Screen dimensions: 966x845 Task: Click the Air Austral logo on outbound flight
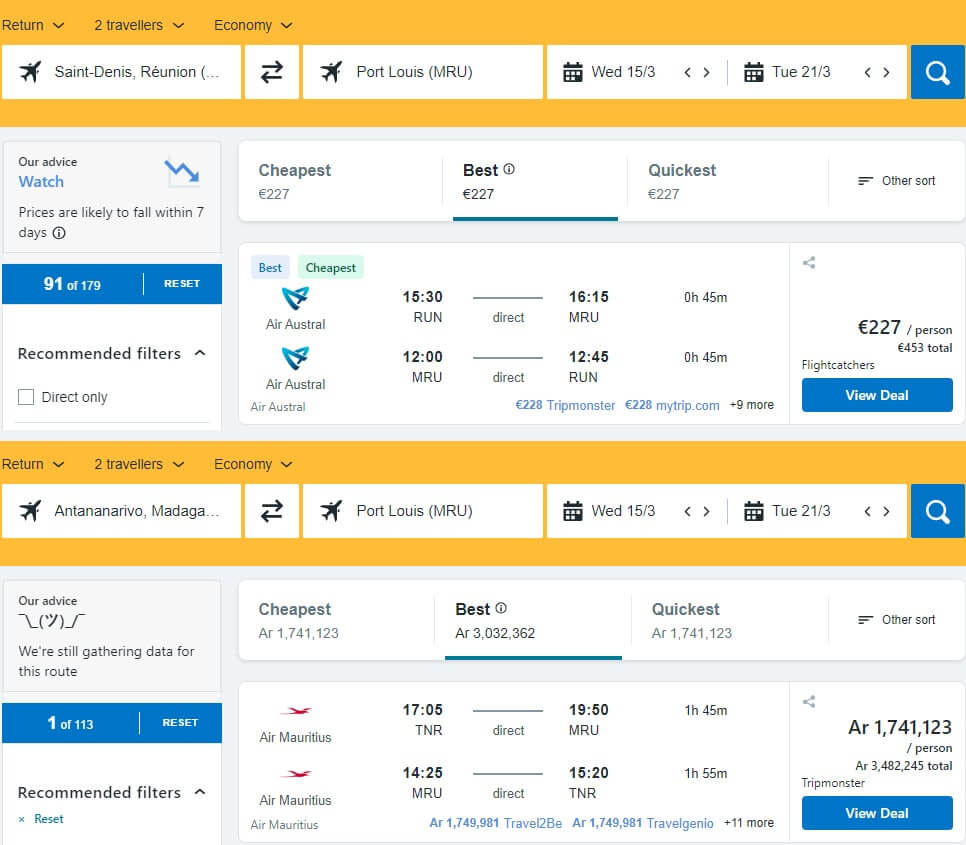coord(295,298)
